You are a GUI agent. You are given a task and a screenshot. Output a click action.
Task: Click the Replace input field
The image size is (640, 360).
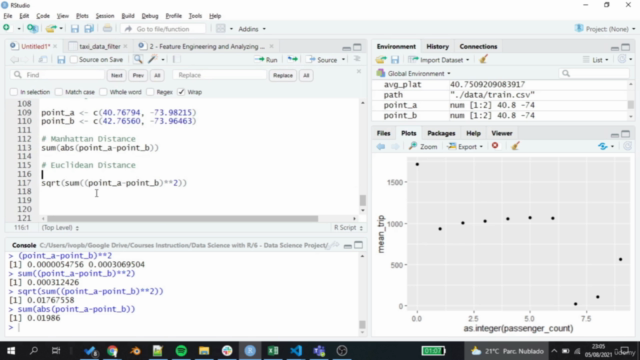click(x=220, y=75)
